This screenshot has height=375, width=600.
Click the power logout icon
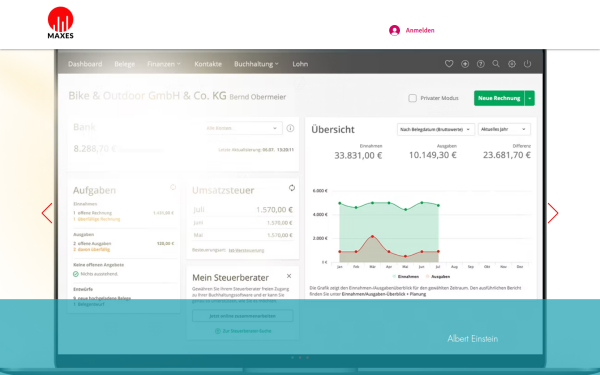[527, 64]
